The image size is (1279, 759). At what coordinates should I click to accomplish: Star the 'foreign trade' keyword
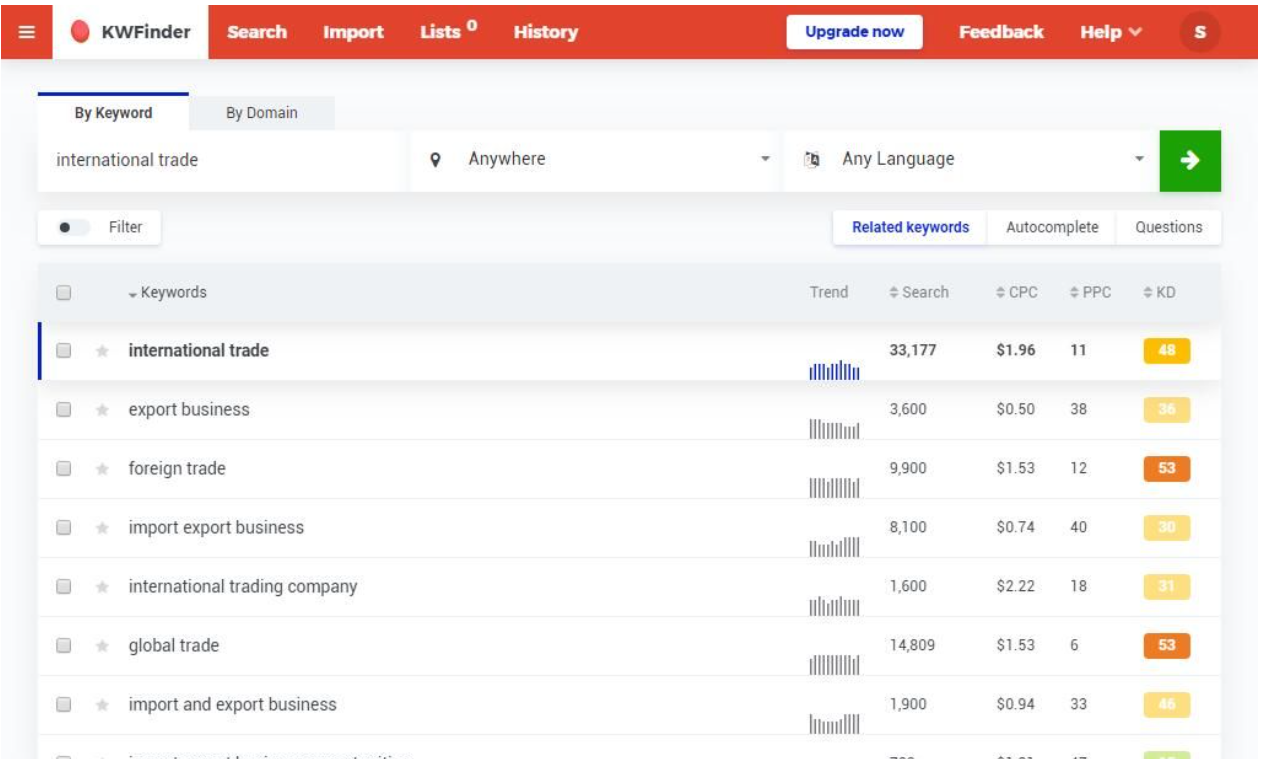tap(102, 469)
